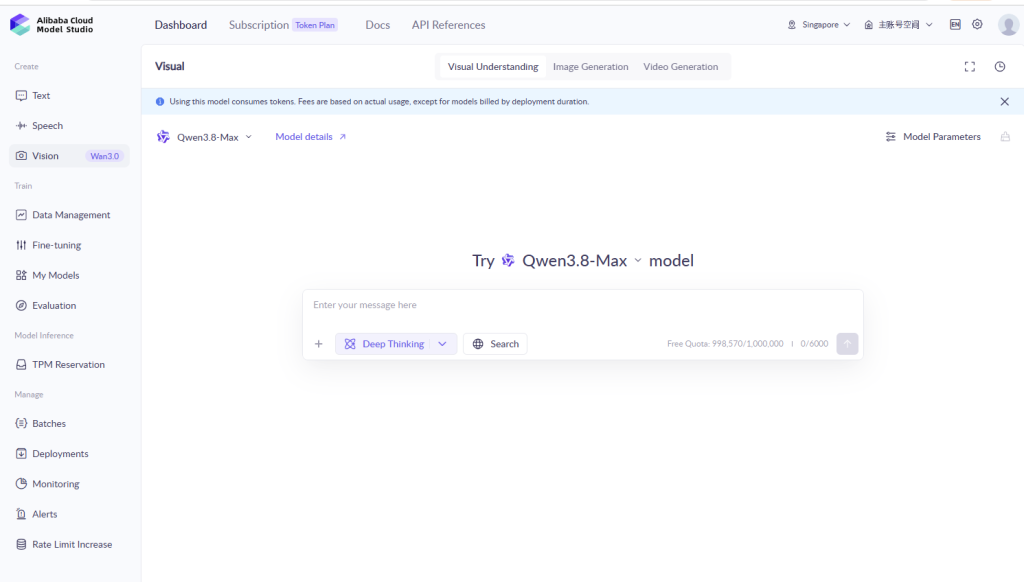The image size is (1024, 582).
Task: Dismiss the token usage notice banner
Action: [x=1004, y=101]
